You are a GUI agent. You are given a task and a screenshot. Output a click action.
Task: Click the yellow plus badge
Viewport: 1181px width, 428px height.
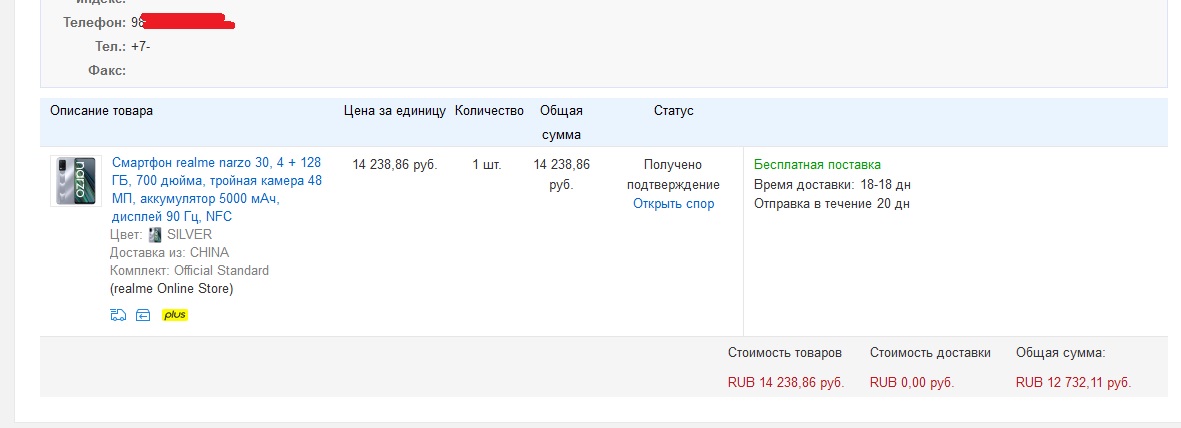pos(175,315)
